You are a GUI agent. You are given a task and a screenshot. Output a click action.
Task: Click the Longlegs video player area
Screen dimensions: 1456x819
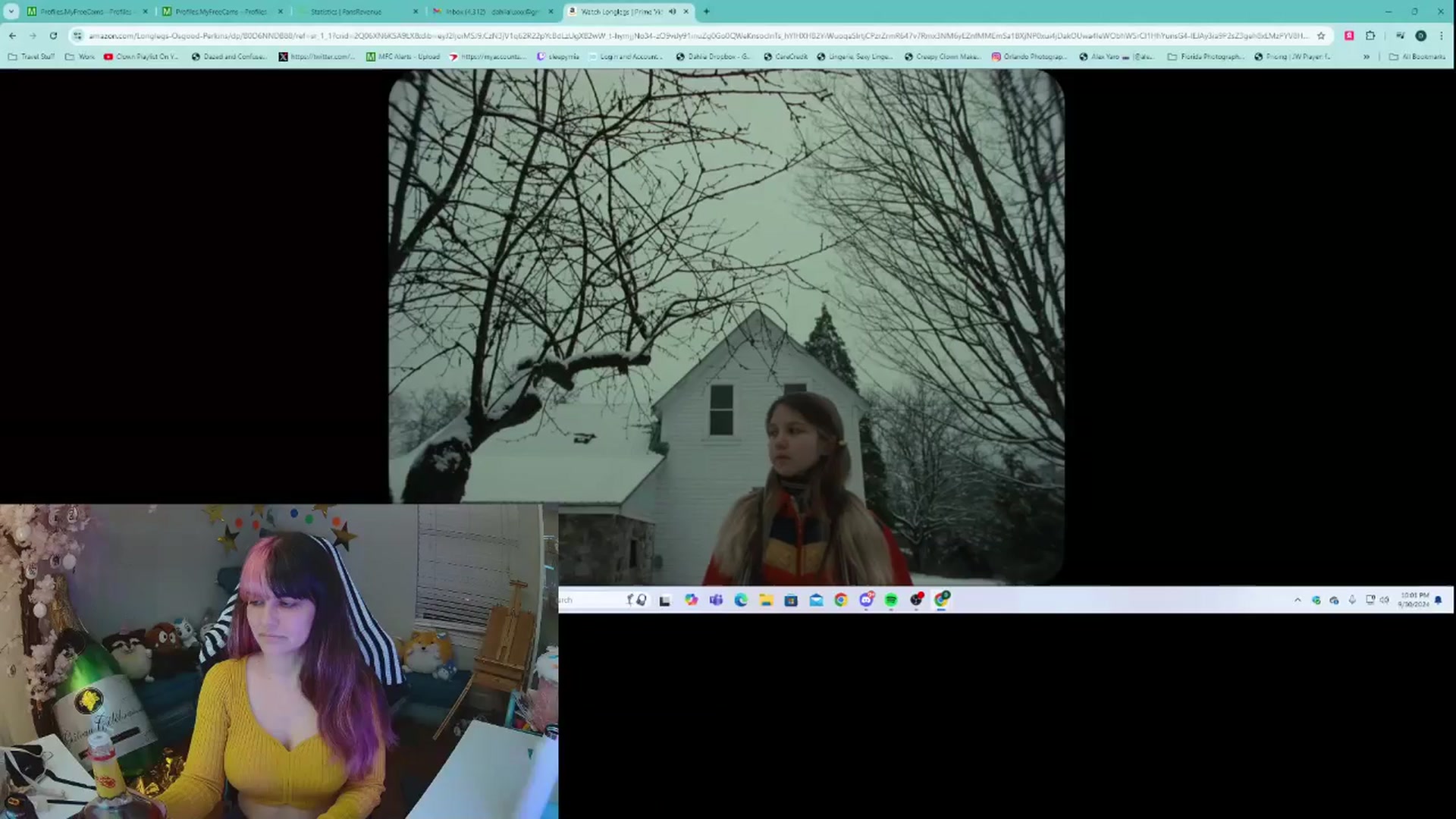pos(726,326)
